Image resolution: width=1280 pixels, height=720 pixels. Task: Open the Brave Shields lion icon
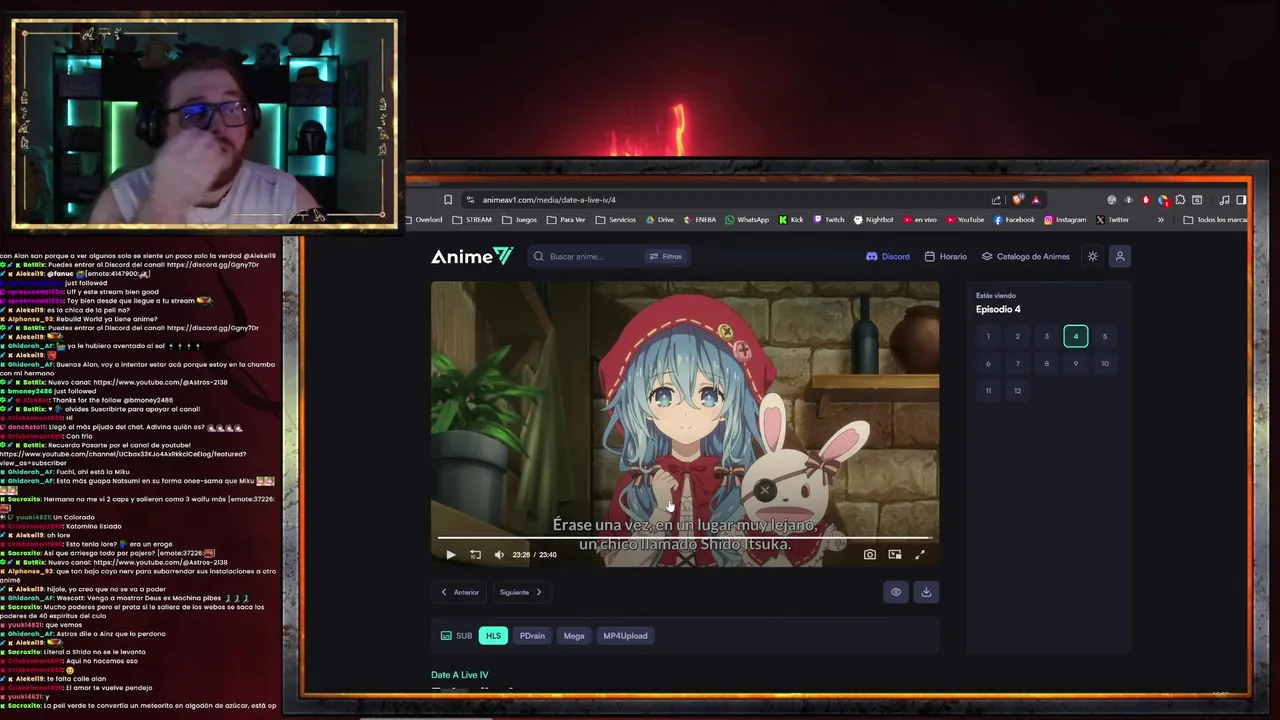pos(1018,200)
